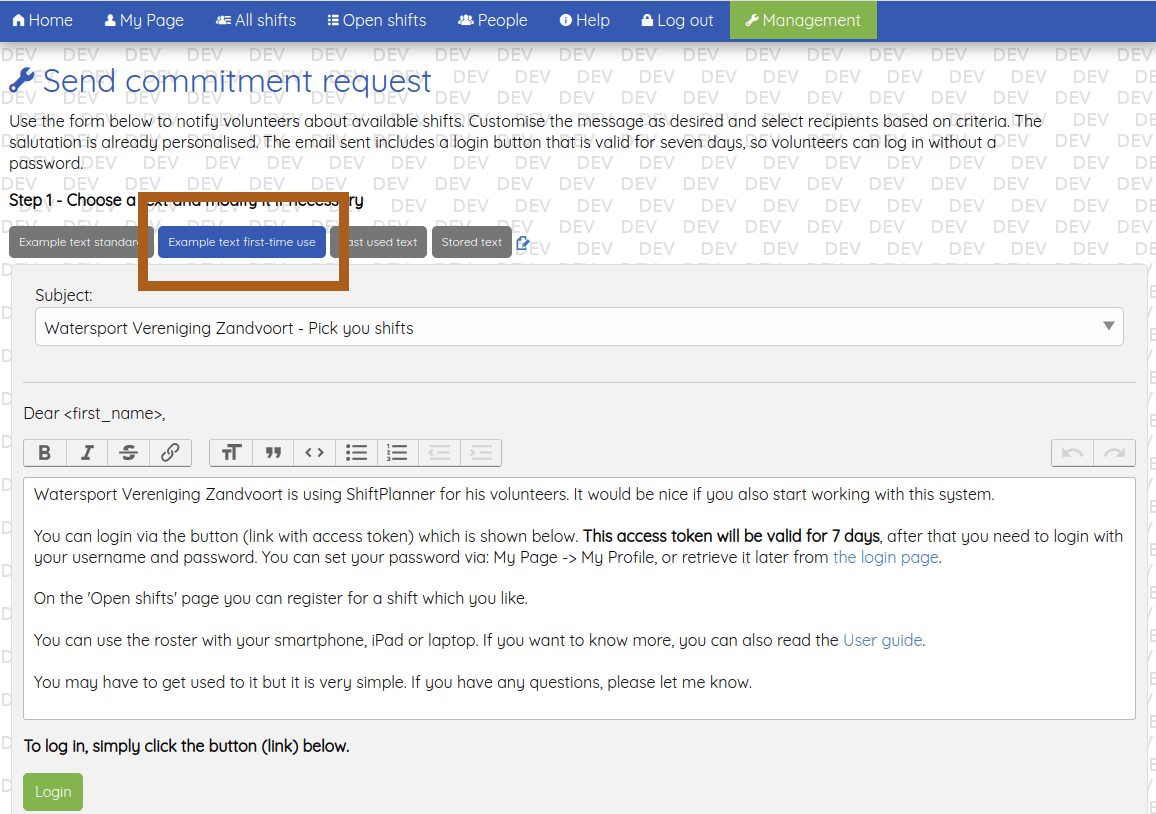Click the edit pencil icon beside Stored text
1156x814 pixels.
tap(522, 241)
